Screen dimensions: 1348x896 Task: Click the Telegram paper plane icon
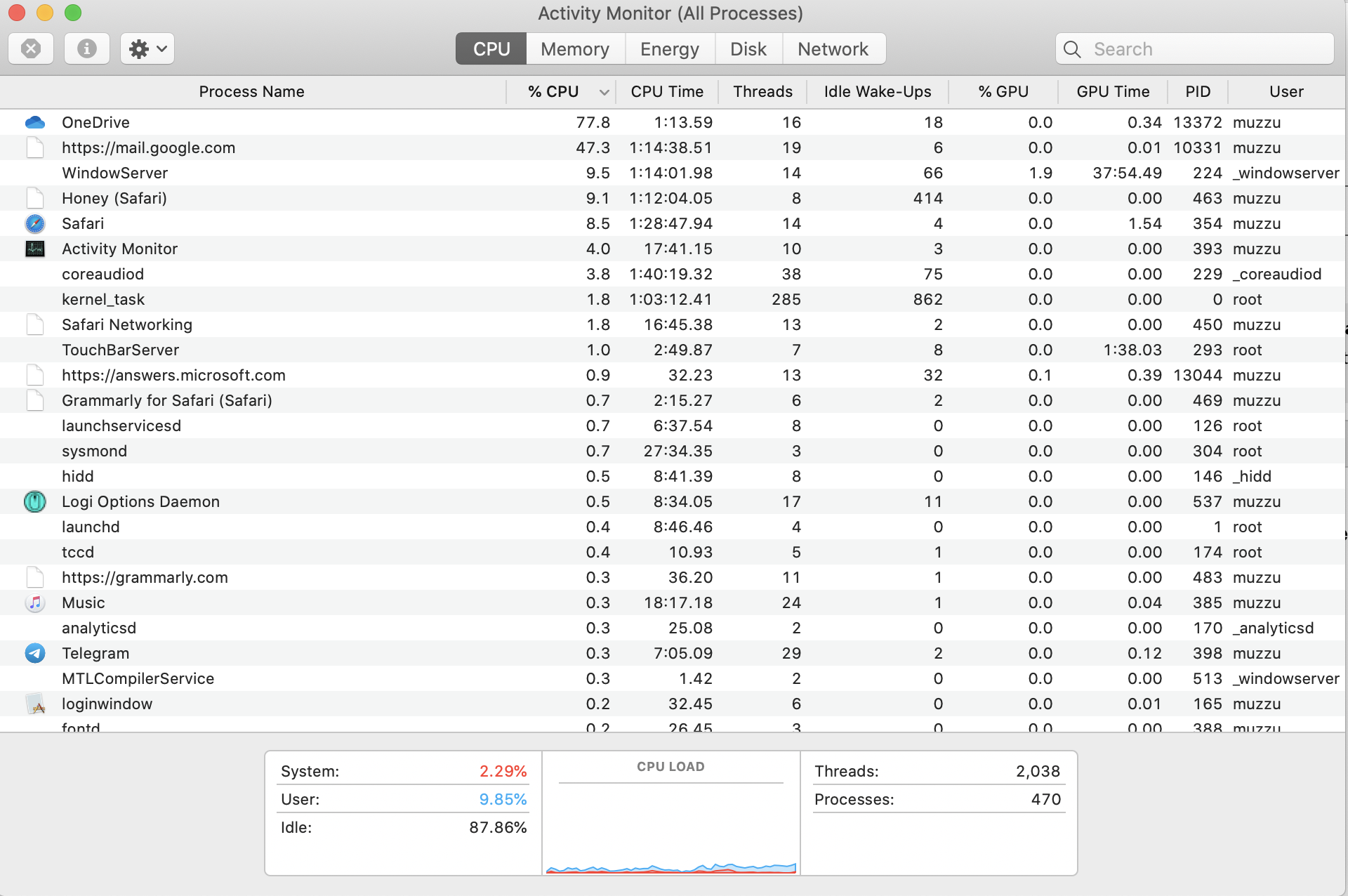tap(35, 654)
